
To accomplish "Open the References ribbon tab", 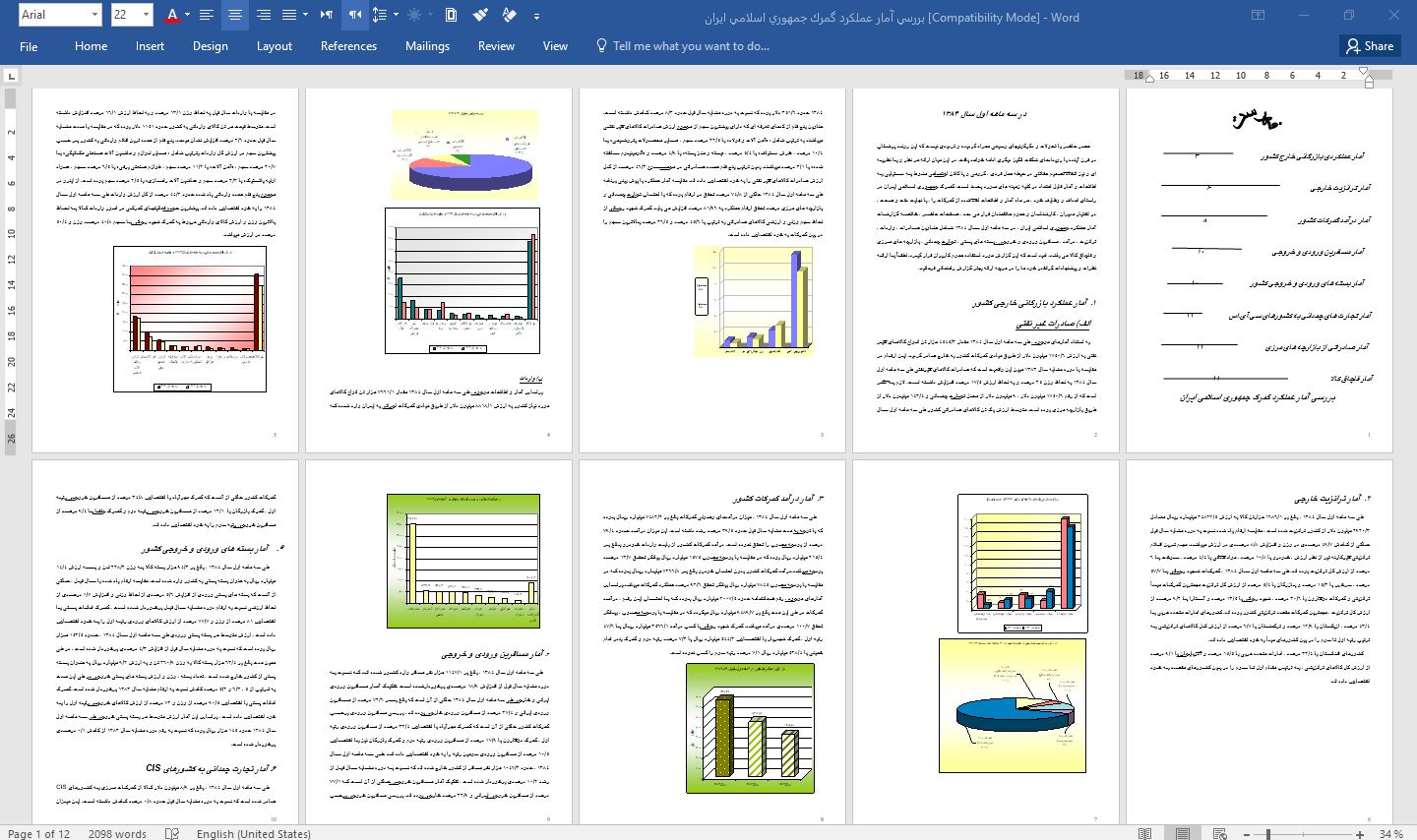I will pos(348,46).
